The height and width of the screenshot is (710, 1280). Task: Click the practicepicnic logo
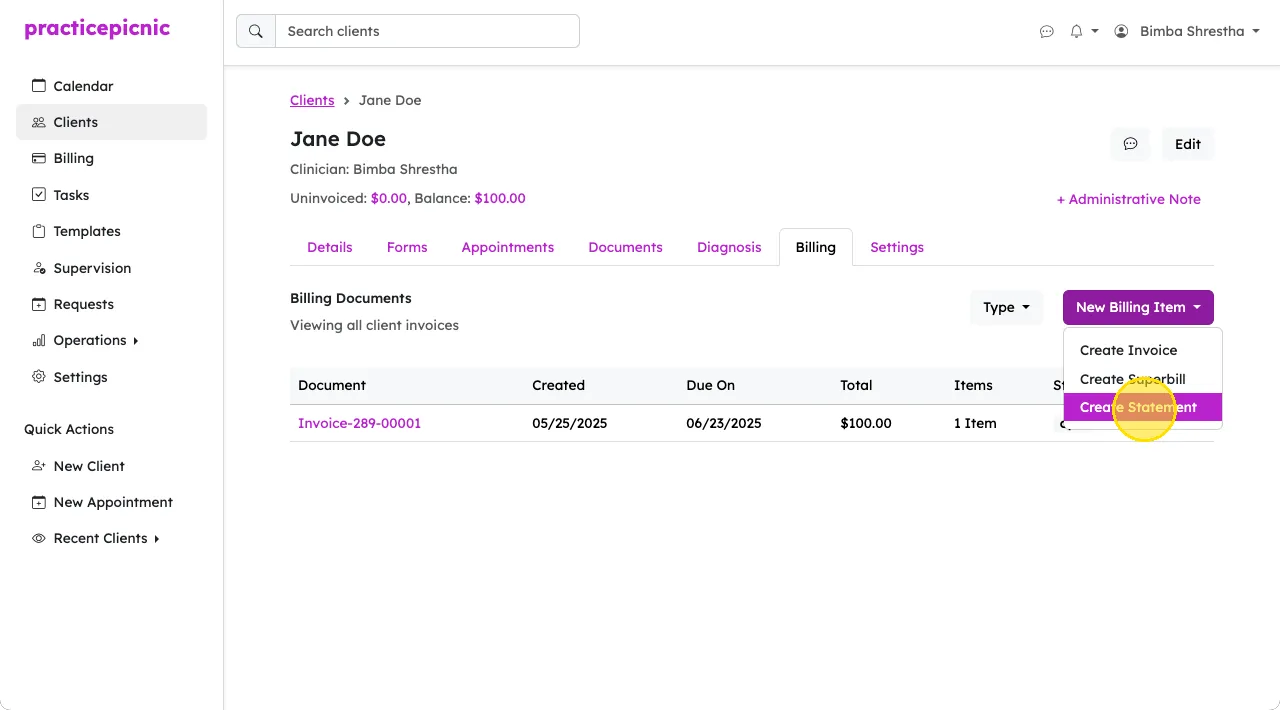(x=97, y=28)
